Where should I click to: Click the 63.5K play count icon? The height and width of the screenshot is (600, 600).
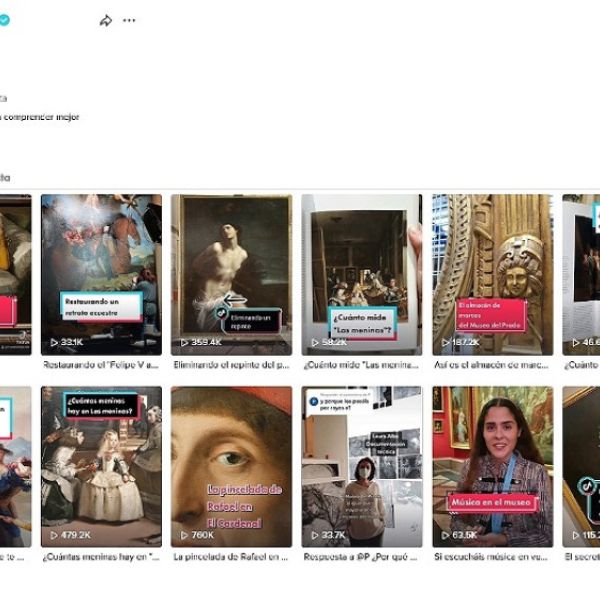445,535
